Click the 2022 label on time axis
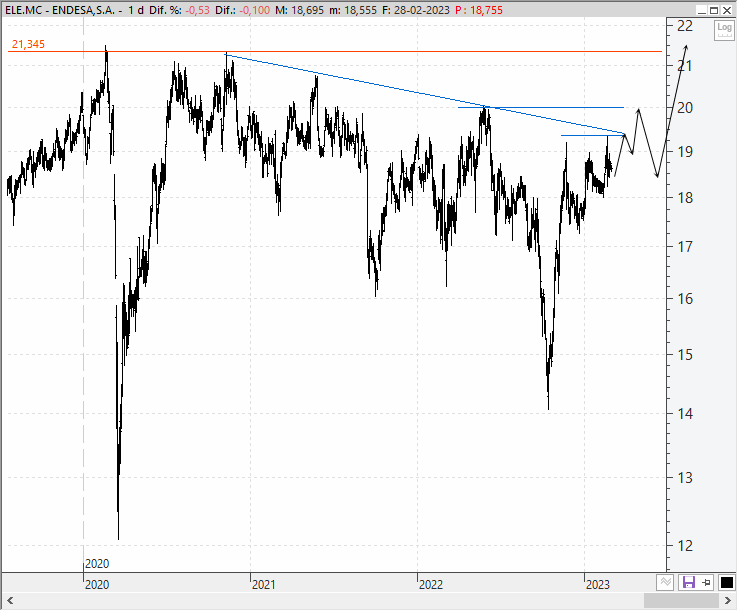Viewport: 738px width, 611px height. tap(431, 585)
